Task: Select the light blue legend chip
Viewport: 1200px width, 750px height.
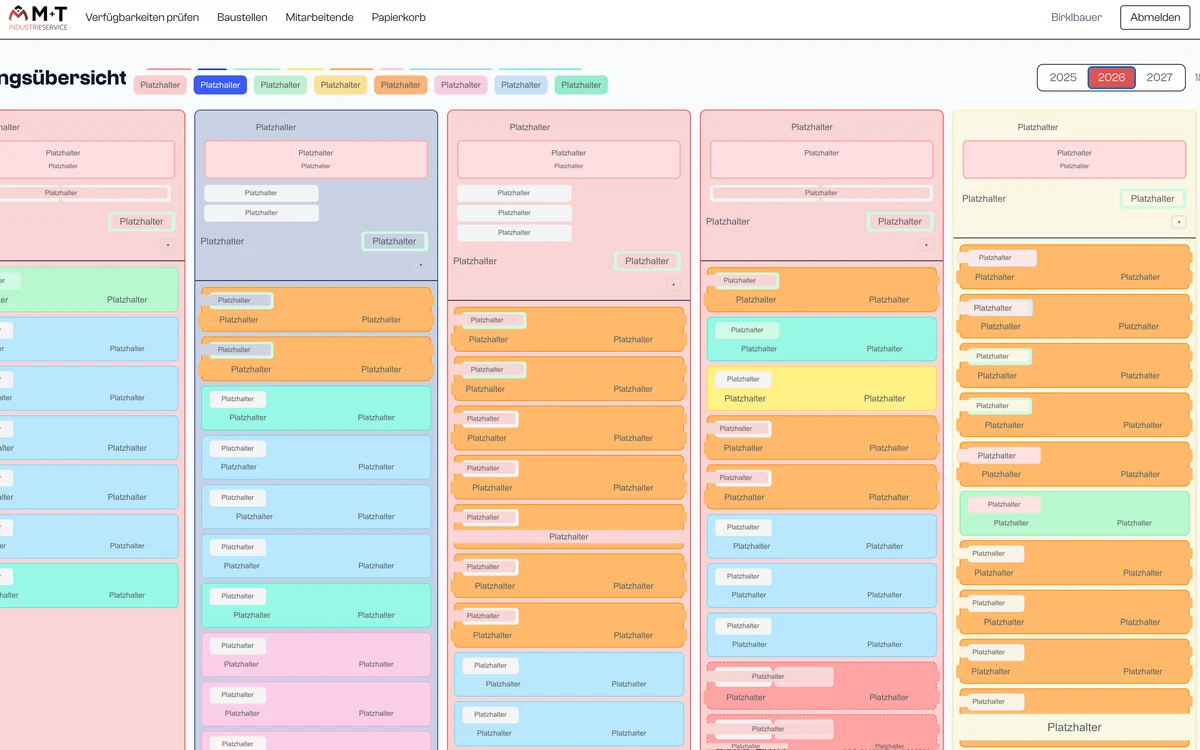Action: 520,85
